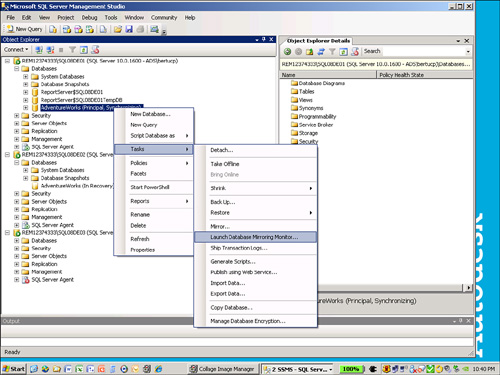The width and height of the screenshot is (500, 375).
Task: Click the Open File folder icon in toolbar
Action: [x=117, y=29]
